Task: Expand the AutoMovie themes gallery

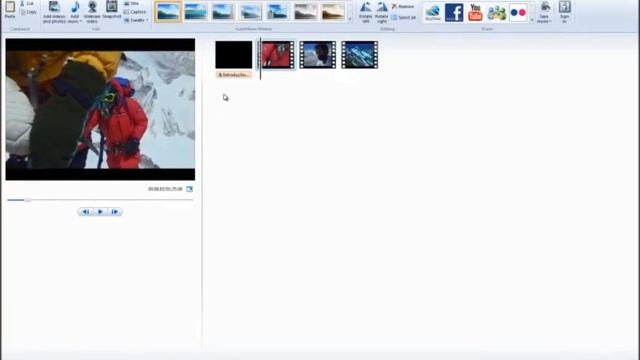Action: pyautogui.click(x=350, y=19)
